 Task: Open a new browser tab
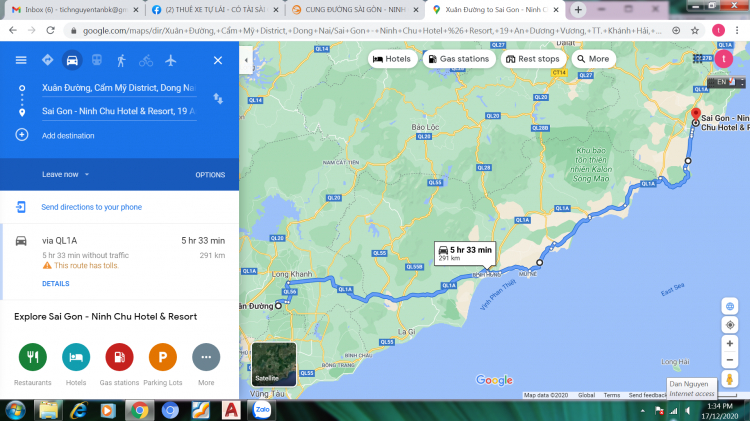578,10
